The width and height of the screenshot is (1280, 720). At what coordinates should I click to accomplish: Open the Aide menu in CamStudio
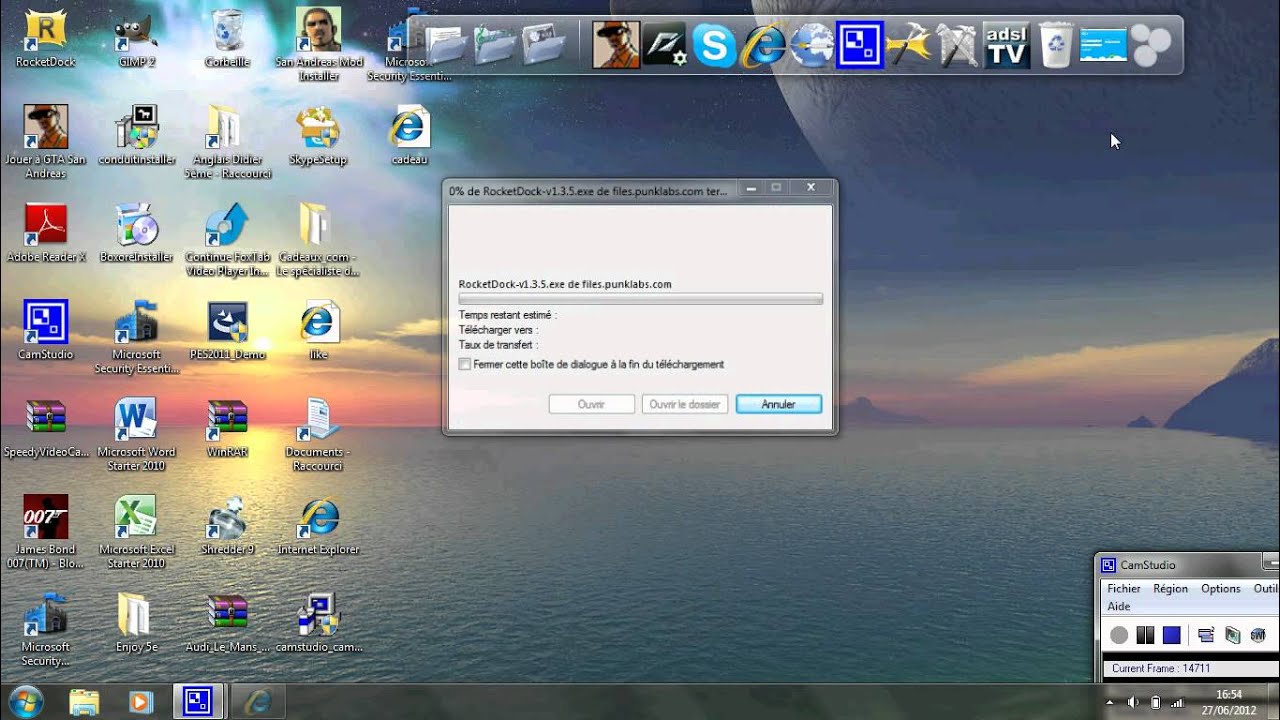tap(1119, 606)
